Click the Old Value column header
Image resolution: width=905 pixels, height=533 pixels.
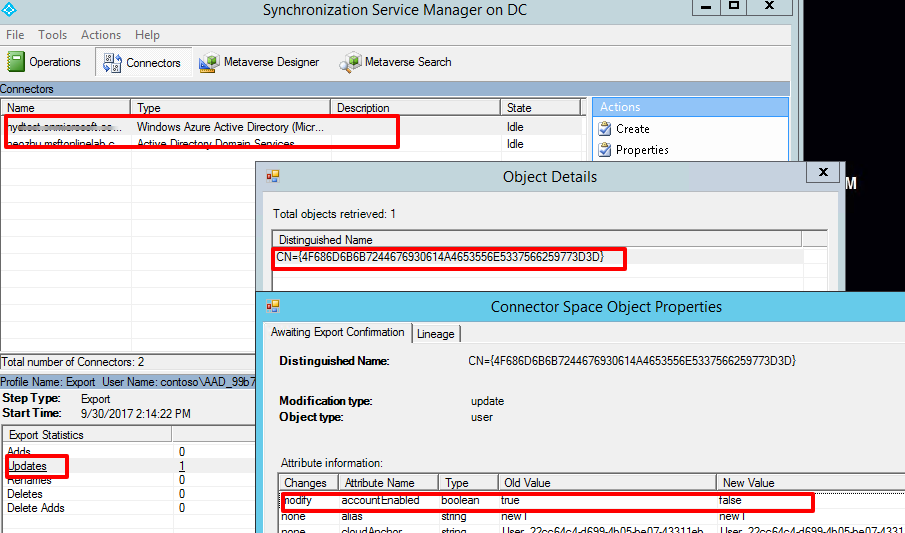click(x=607, y=483)
